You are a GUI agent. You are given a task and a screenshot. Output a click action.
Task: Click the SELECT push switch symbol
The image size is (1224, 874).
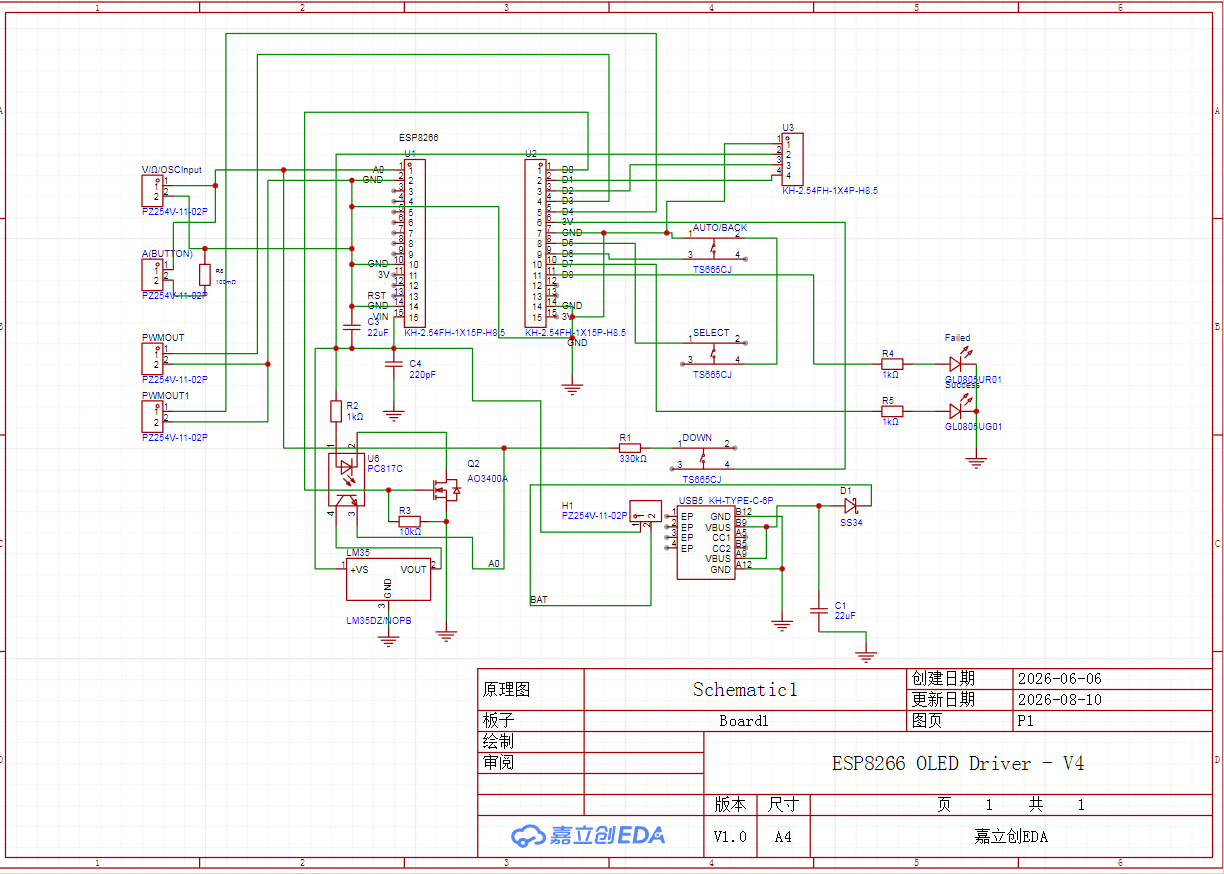[x=714, y=351]
